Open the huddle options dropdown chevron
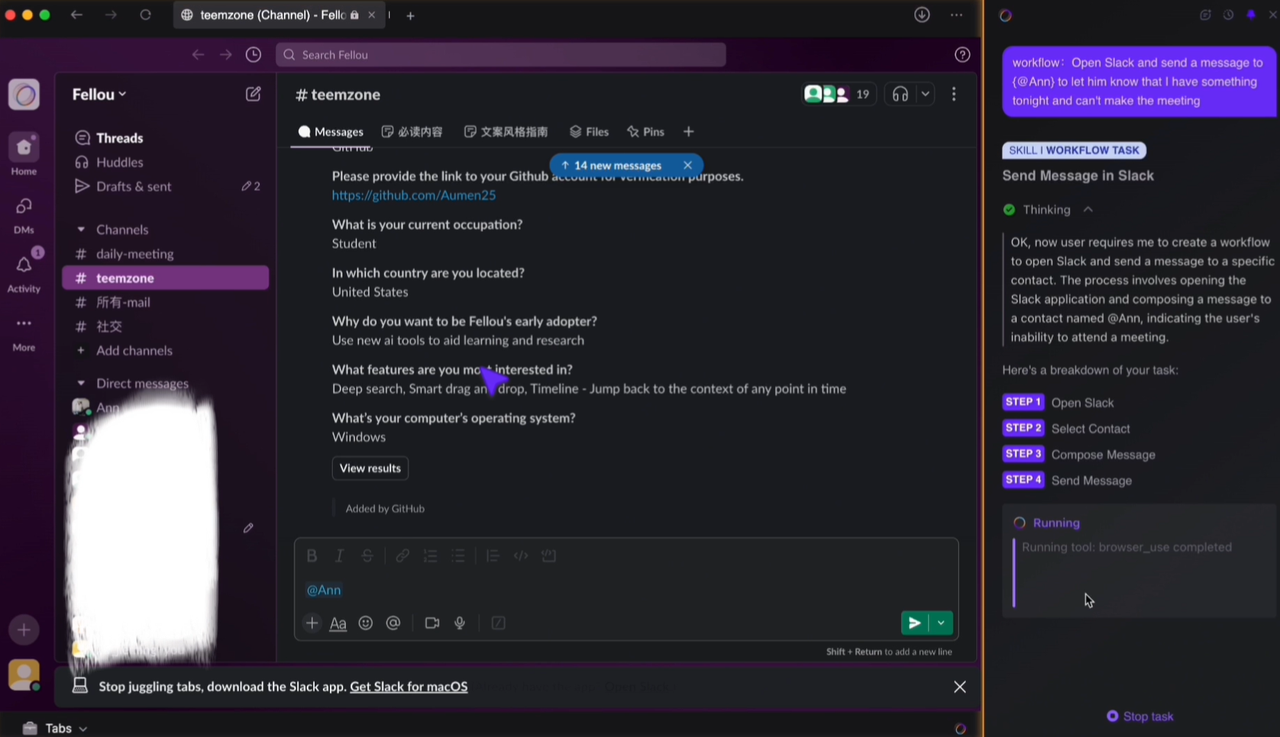This screenshot has width=1280, height=737. tap(925, 94)
